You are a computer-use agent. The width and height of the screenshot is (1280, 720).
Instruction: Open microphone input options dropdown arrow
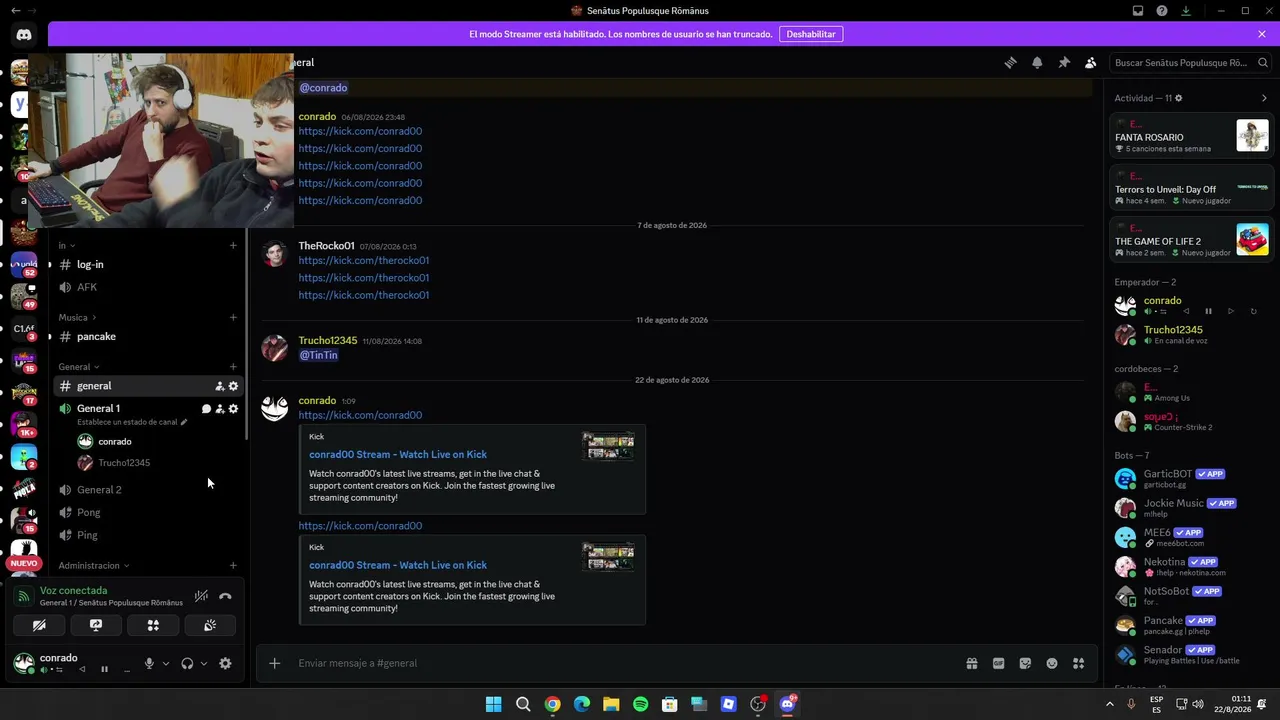pyautogui.click(x=166, y=663)
